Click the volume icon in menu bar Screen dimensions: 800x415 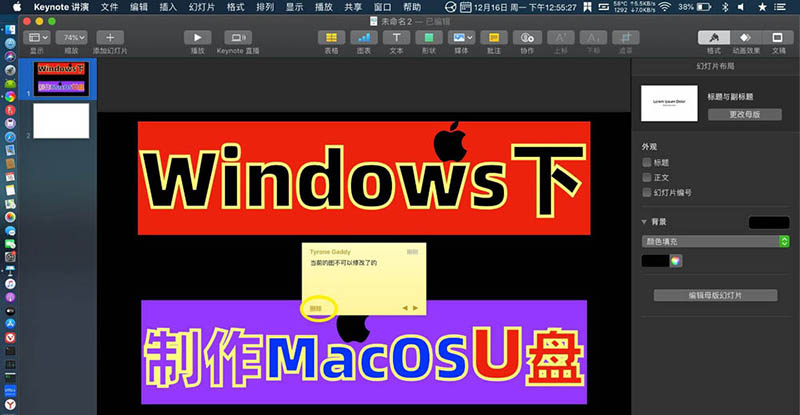click(741, 7)
